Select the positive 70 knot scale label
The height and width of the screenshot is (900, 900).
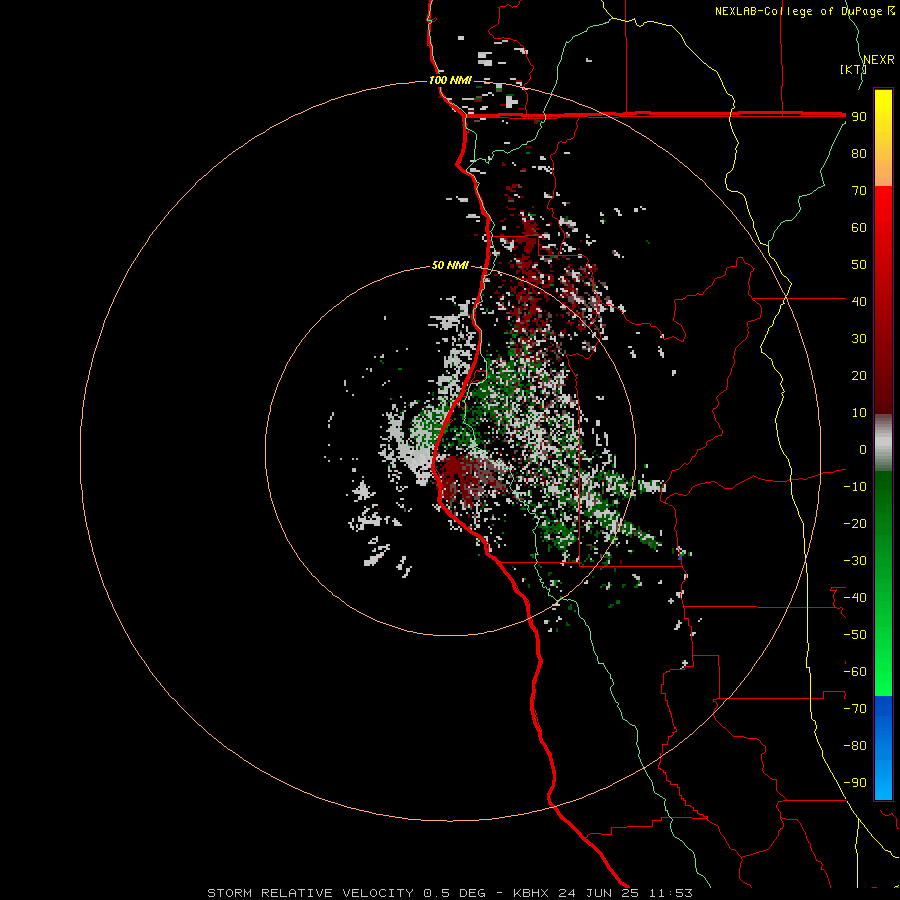pos(859,191)
